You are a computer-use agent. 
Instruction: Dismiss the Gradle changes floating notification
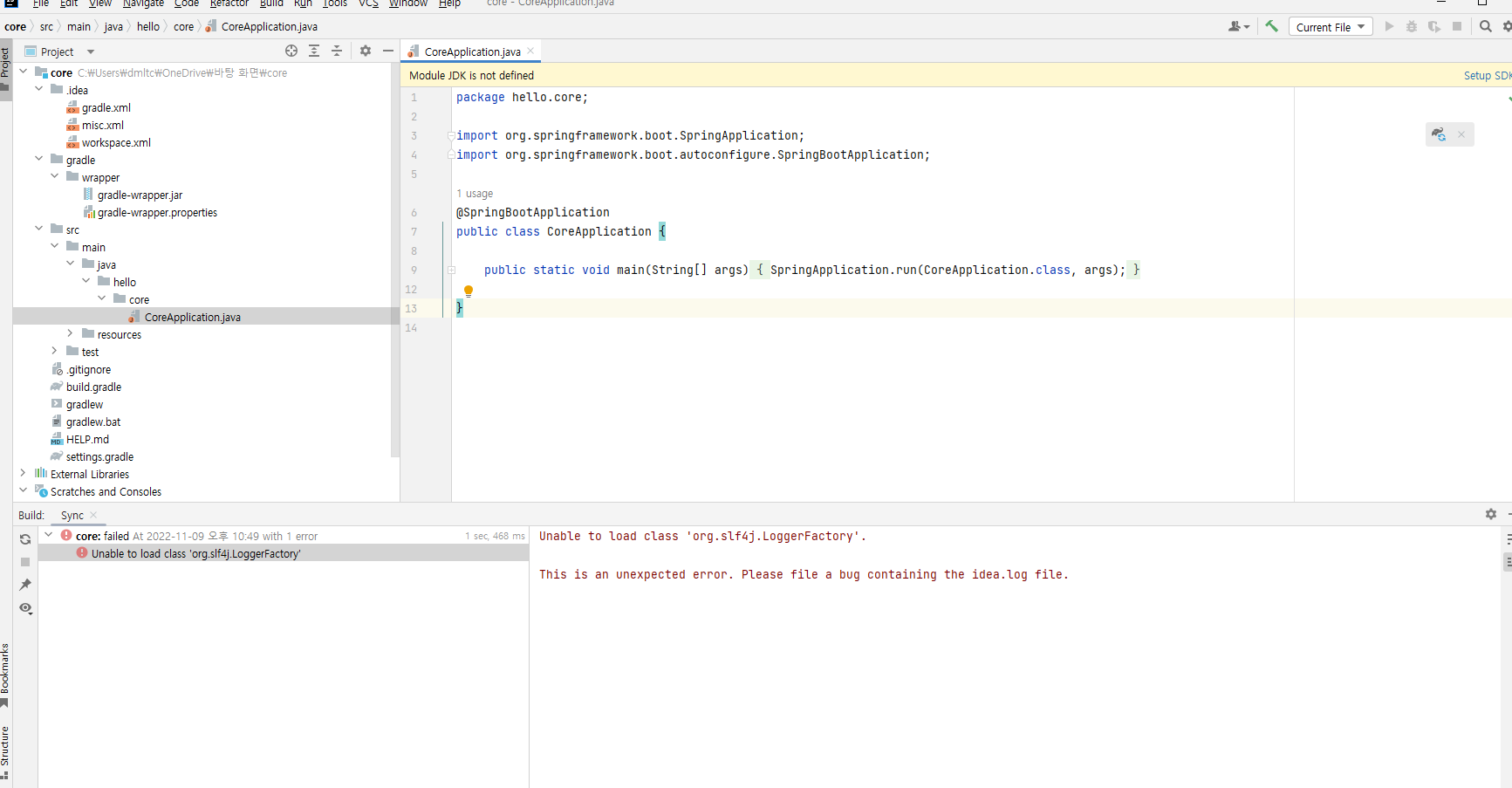(x=1461, y=134)
